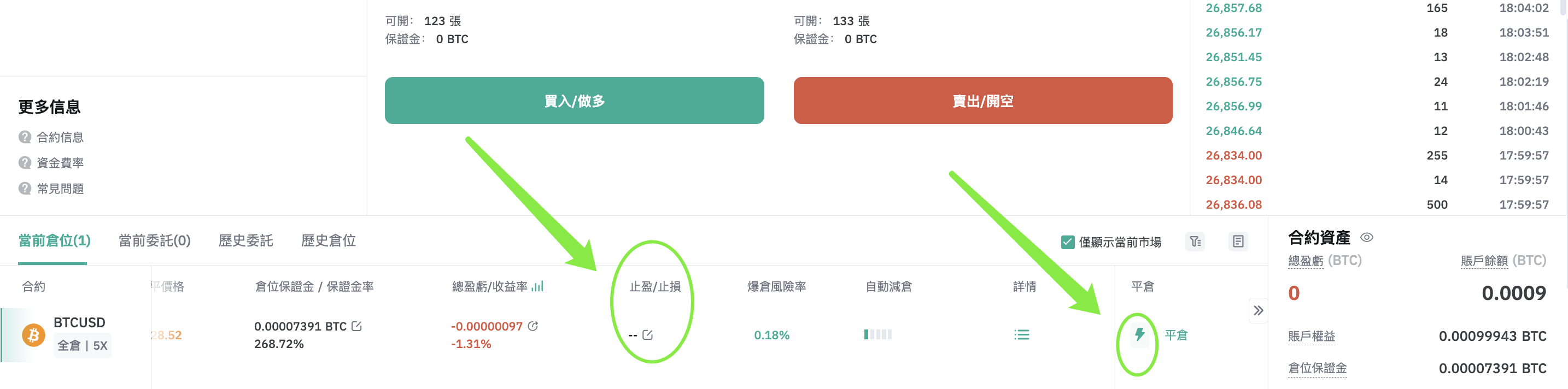Open the chart icon beside 總盈虧/收益率
The height and width of the screenshot is (389, 1568).
tap(537, 286)
